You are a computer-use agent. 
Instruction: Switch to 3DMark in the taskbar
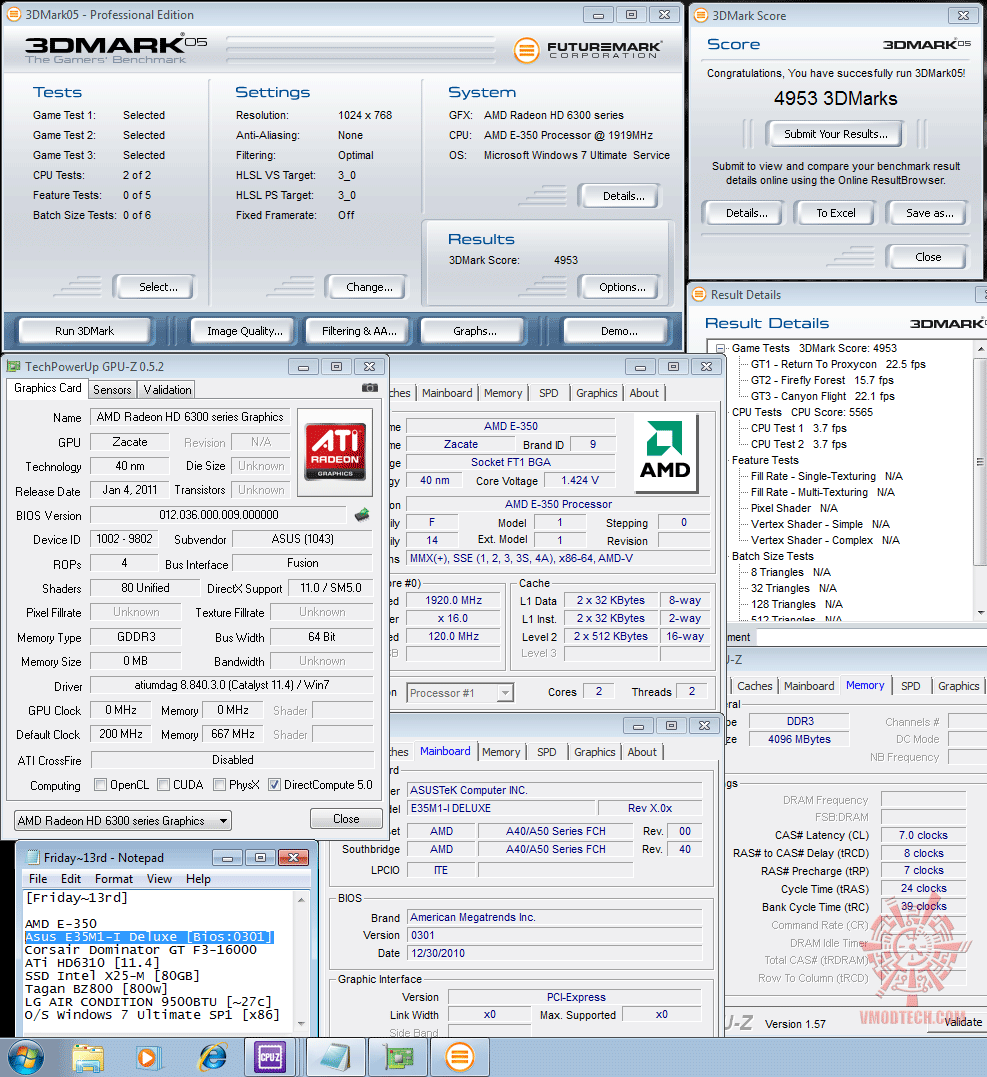coord(460,1058)
